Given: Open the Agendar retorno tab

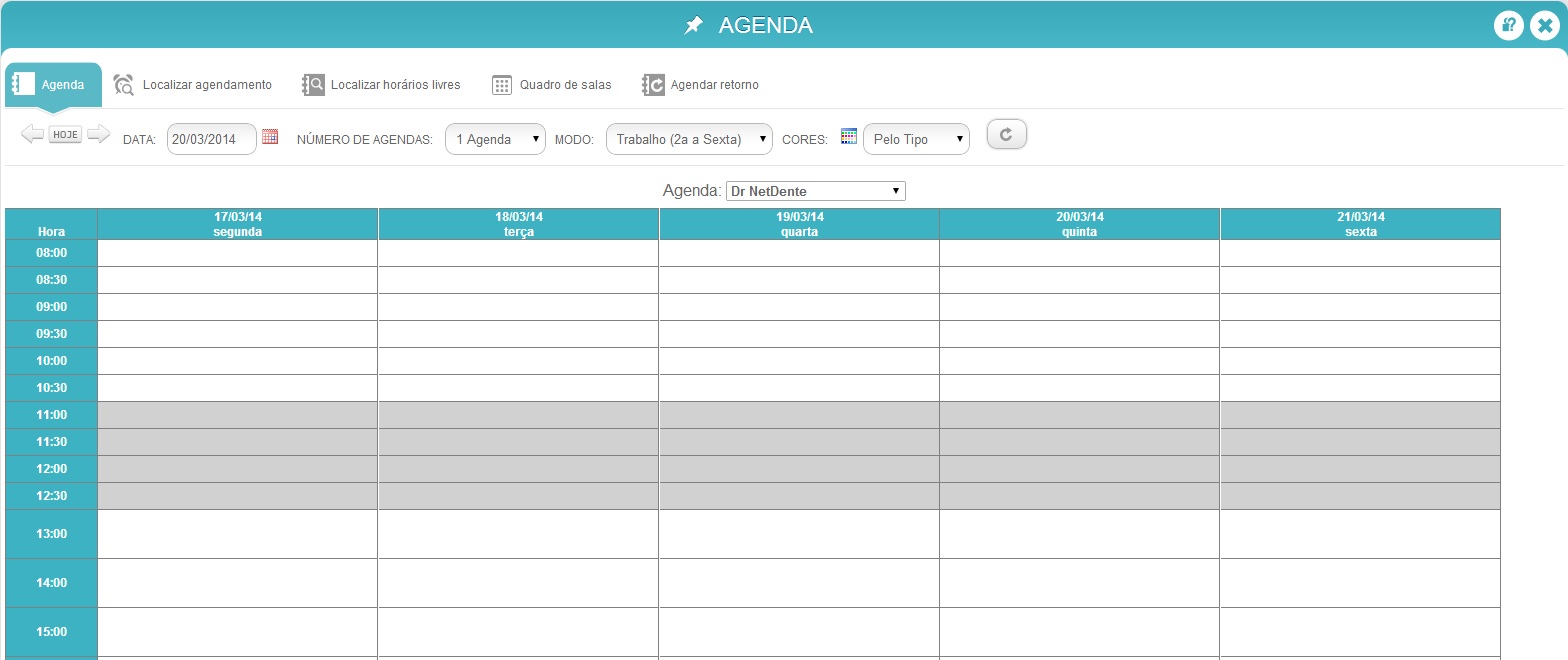Looking at the screenshot, I should [x=714, y=85].
